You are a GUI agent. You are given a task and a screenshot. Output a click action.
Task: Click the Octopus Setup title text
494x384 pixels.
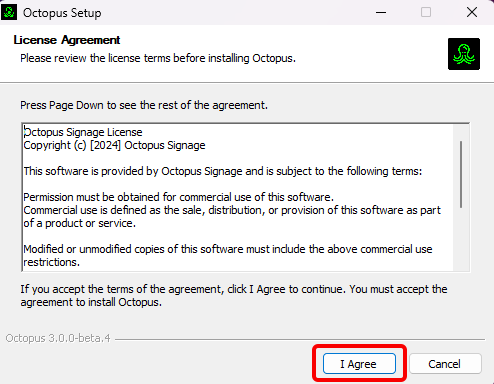pos(62,13)
